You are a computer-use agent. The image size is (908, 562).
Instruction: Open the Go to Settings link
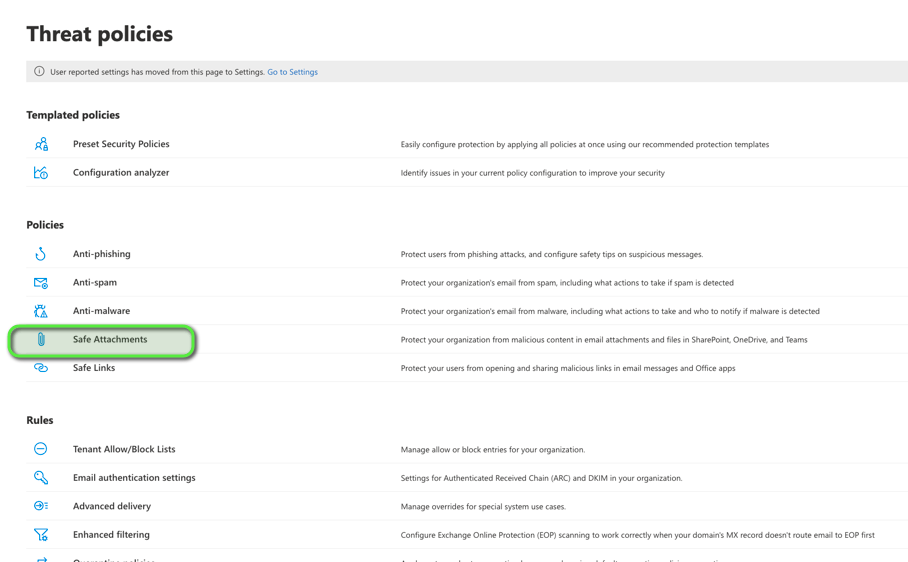click(x=292, y=72)
